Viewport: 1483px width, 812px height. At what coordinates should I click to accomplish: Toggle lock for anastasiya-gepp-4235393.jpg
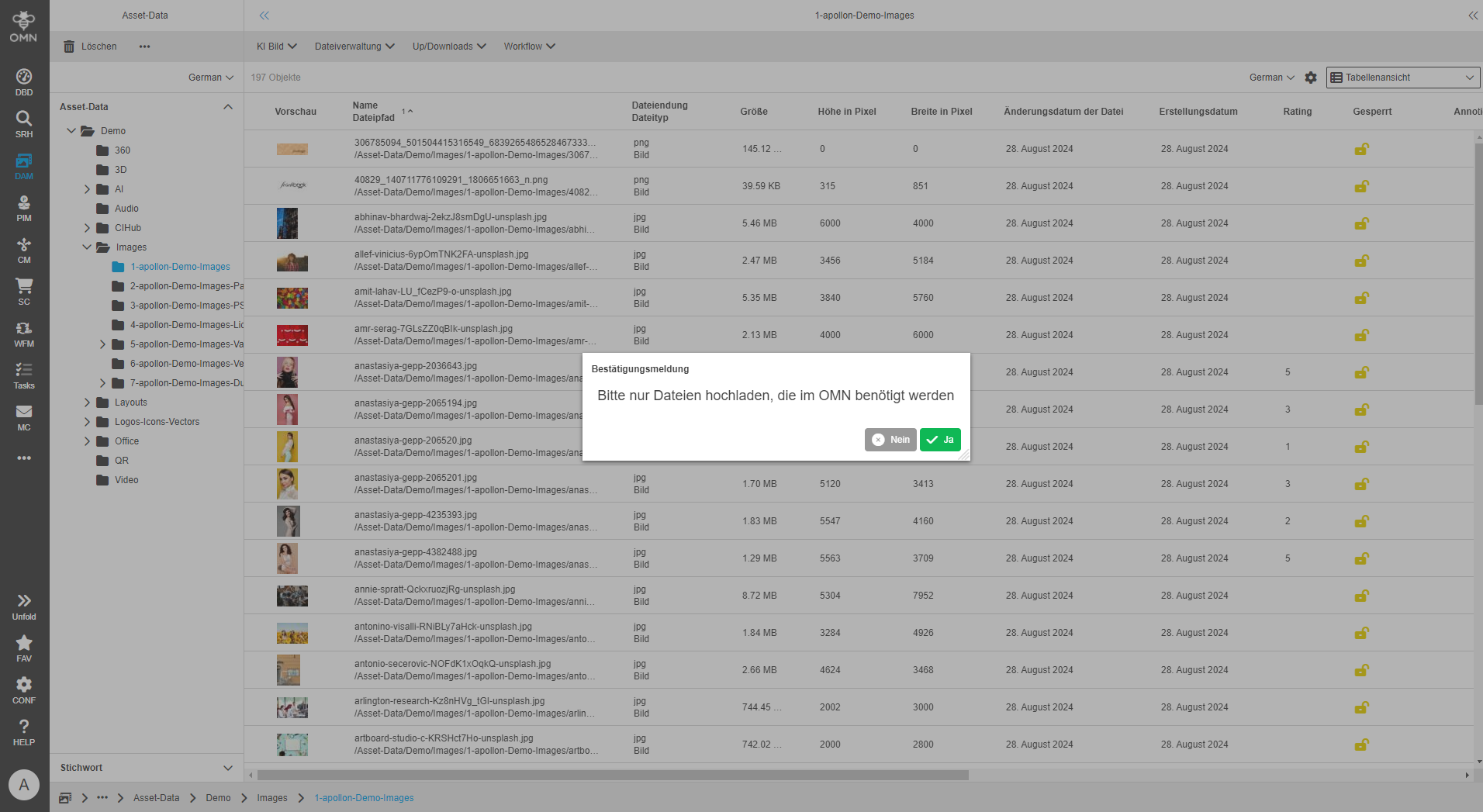pyautogui.click(x=1361, y=521)
